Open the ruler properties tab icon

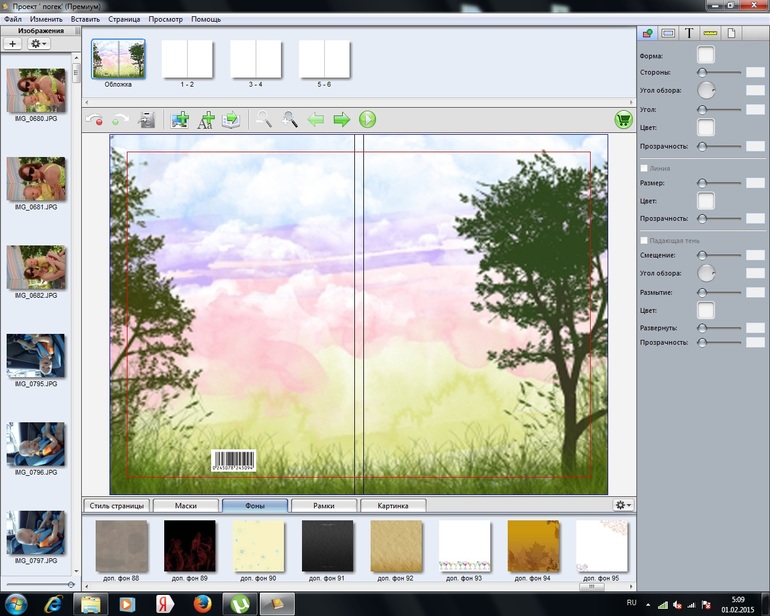(710, 34)
